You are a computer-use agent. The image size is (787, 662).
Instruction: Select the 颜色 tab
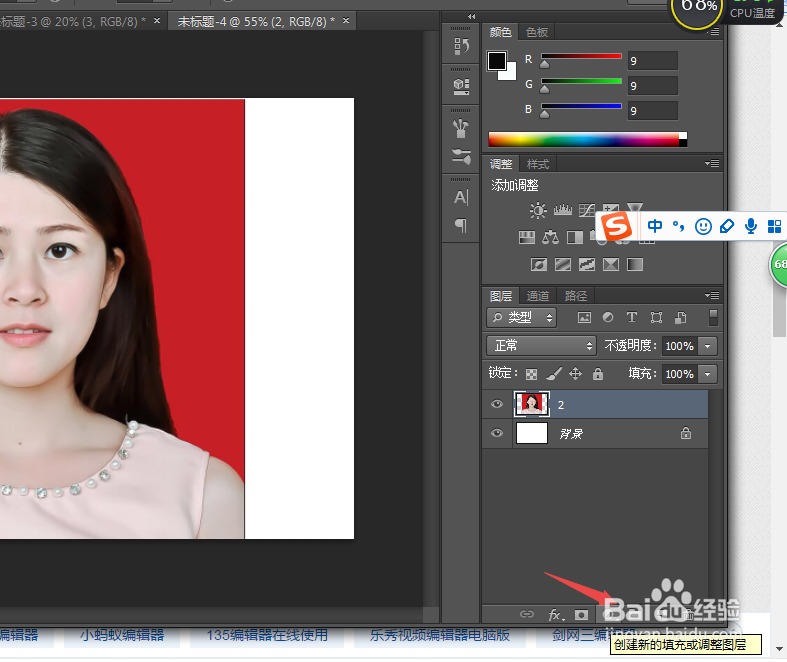click(x=500, y=32)
